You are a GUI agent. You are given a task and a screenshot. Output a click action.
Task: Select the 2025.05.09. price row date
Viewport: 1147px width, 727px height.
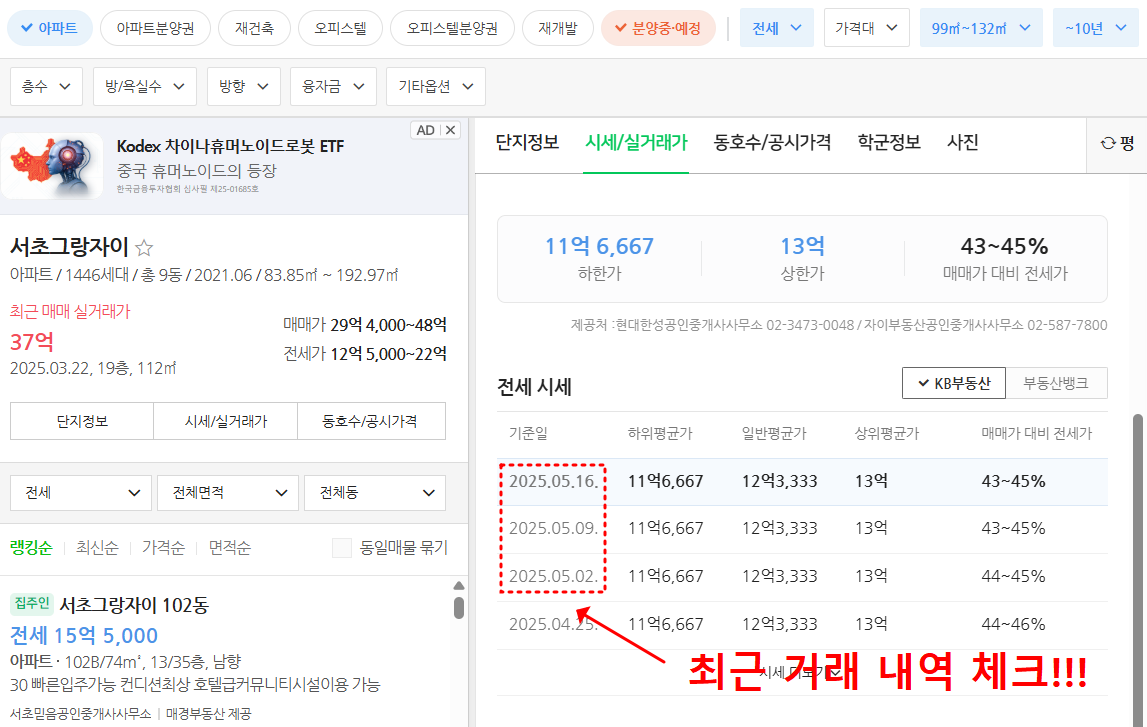[554, 528]
